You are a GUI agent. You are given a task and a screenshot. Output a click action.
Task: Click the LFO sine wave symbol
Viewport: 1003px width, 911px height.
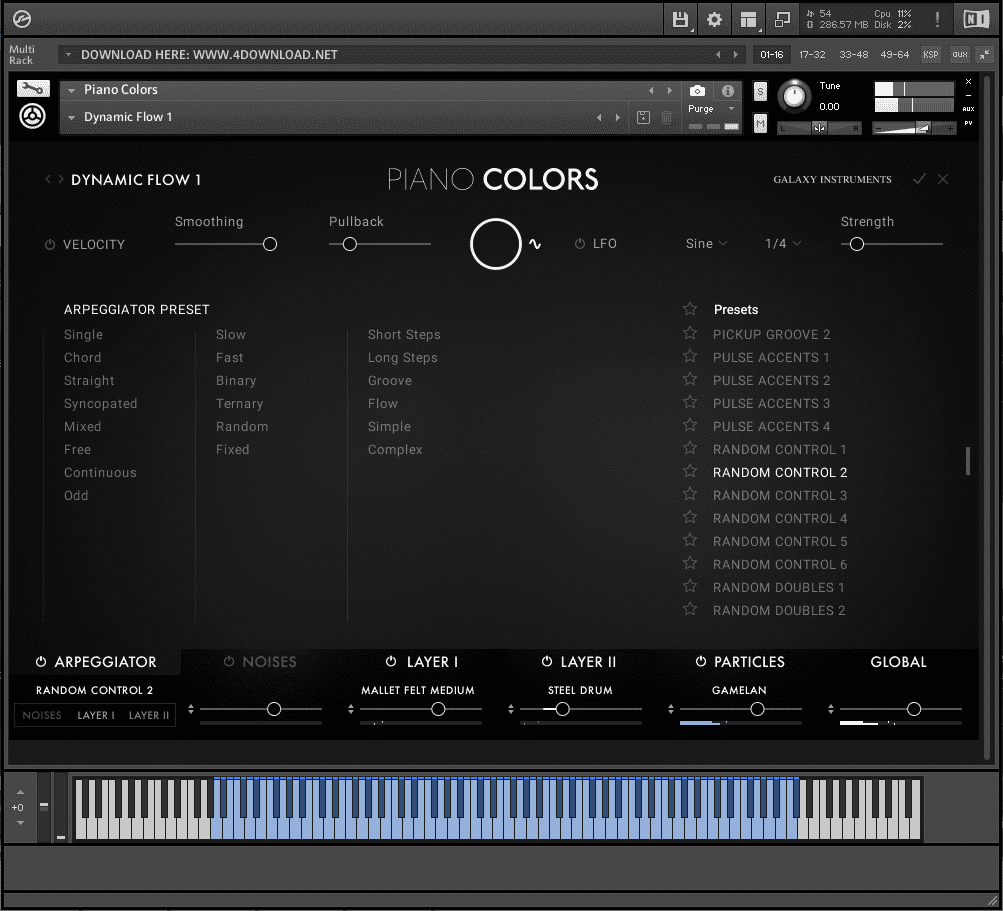pyautogui.click(x=535, y=244)
